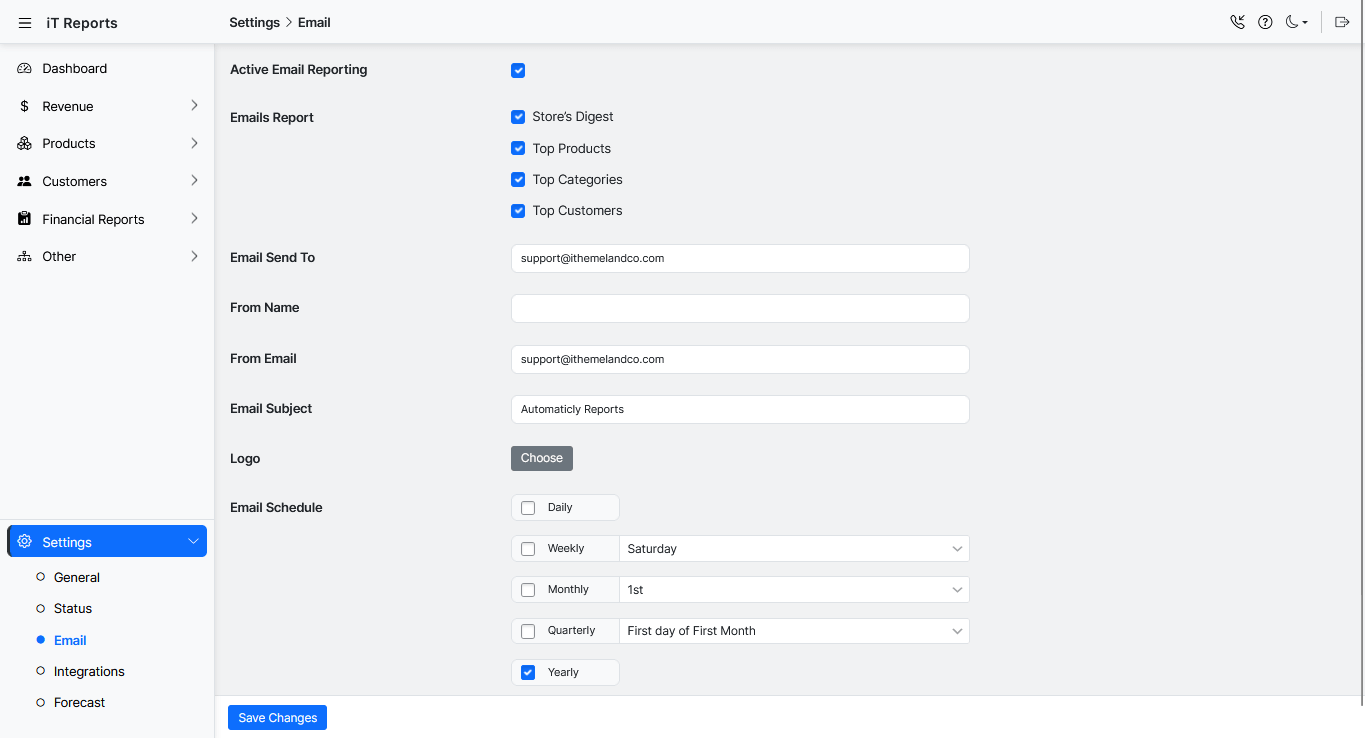1365x738 pixels.
Task: Click the Settings gear icon
Action: point(25,542)
